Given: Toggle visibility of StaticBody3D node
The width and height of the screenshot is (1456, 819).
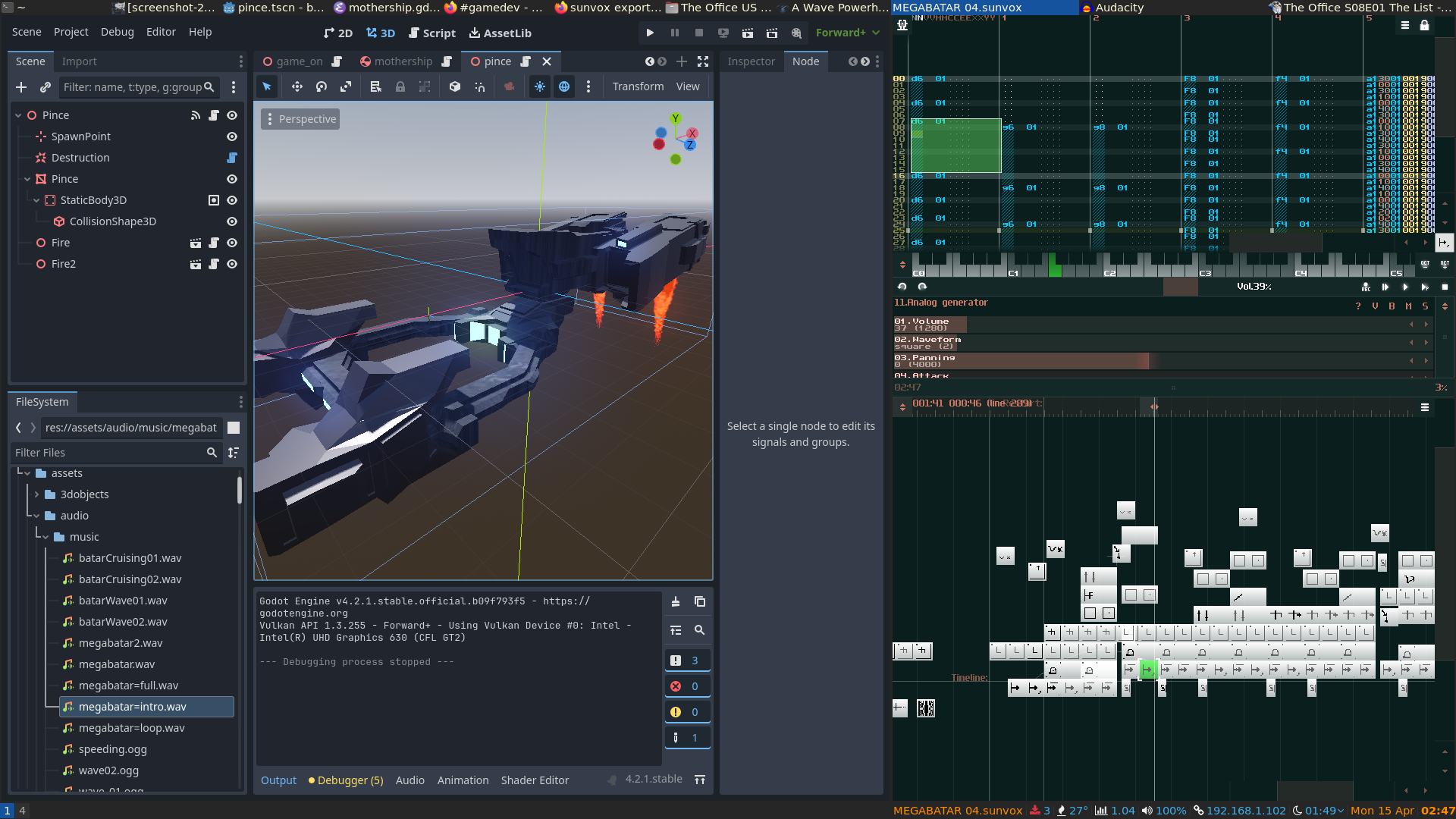Looking at the screenshot, I should [x=232, y=200].
